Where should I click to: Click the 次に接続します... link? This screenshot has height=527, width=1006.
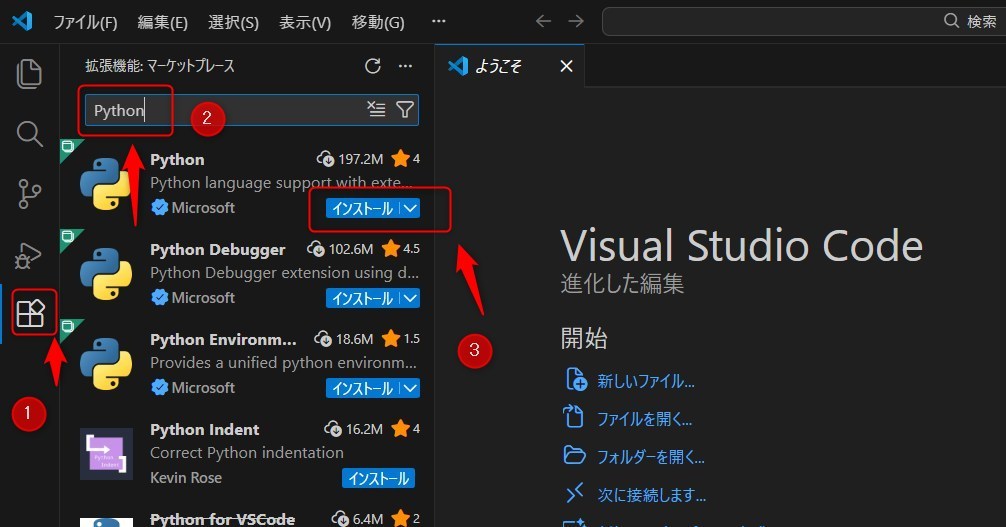point(652,495)
